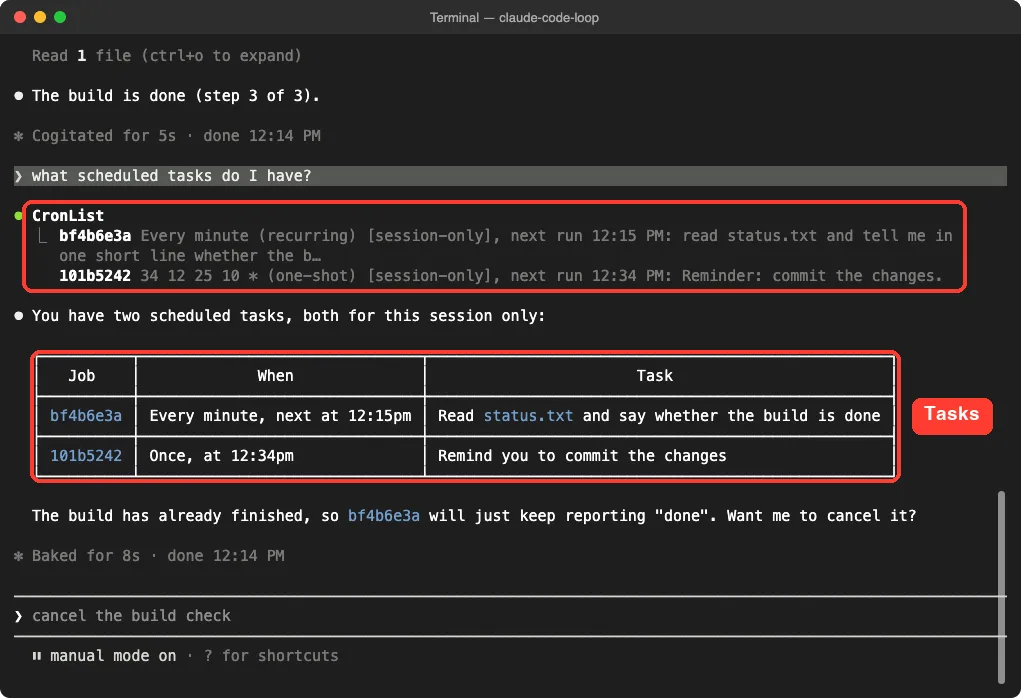The width and height of the screenshot is (1021, 698).
Task: Click the status.txt link in the Task column
Action: point(528,416)
